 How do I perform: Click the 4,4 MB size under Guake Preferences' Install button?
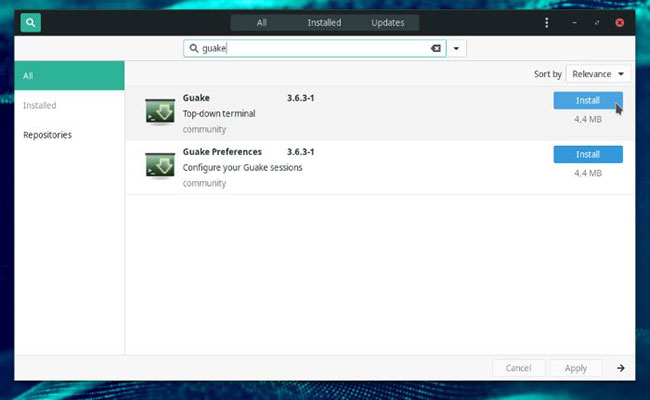588,173
